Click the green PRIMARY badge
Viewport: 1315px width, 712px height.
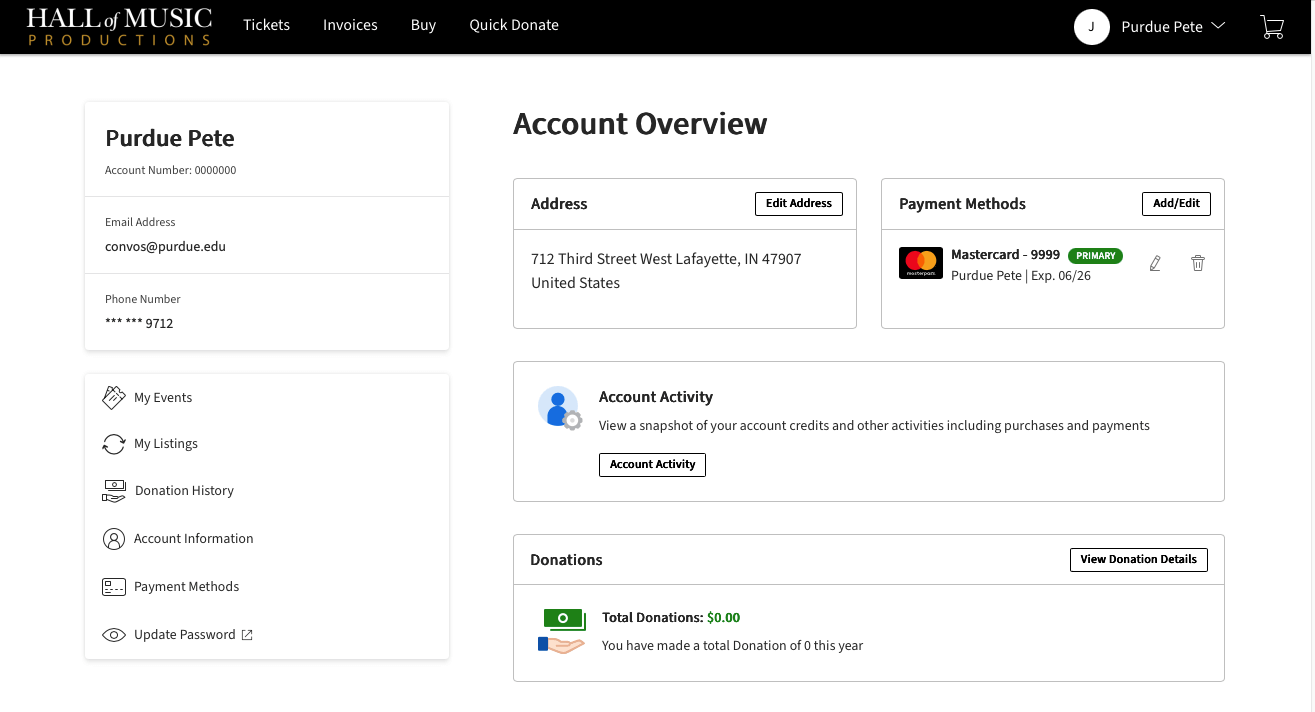(1096, 256)
